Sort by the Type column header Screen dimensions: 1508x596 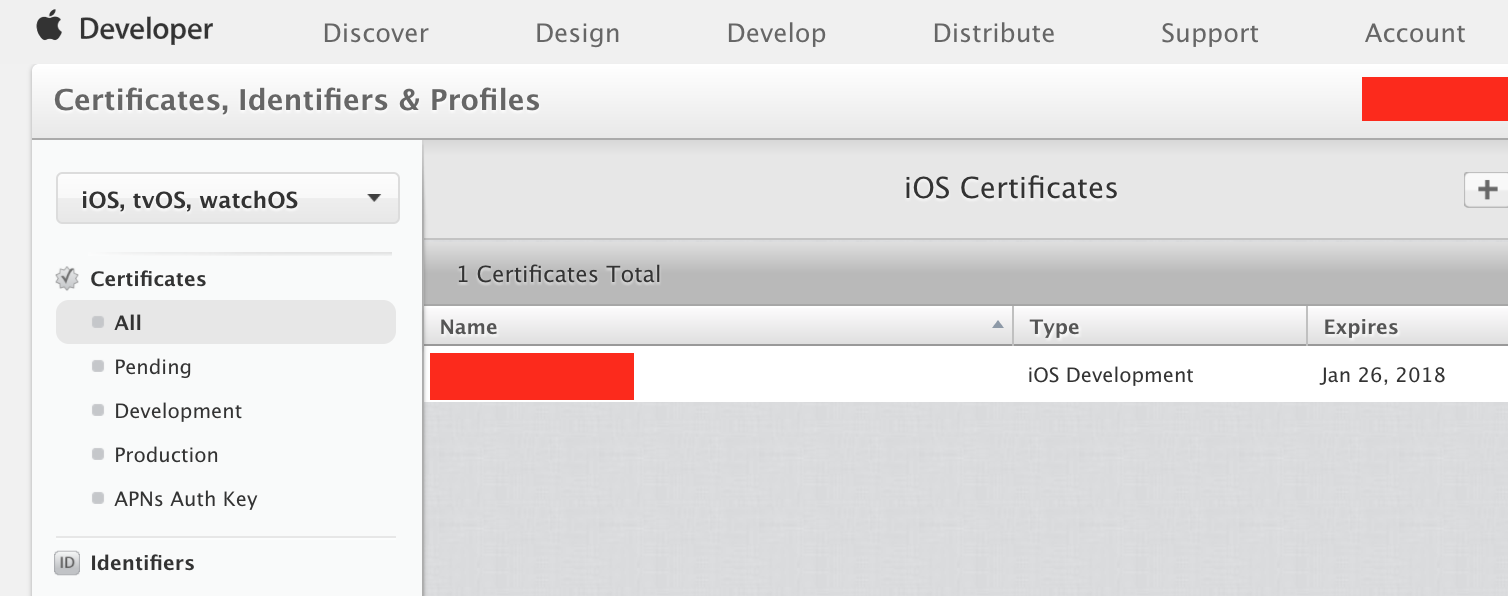click(x=1160, y=326)
